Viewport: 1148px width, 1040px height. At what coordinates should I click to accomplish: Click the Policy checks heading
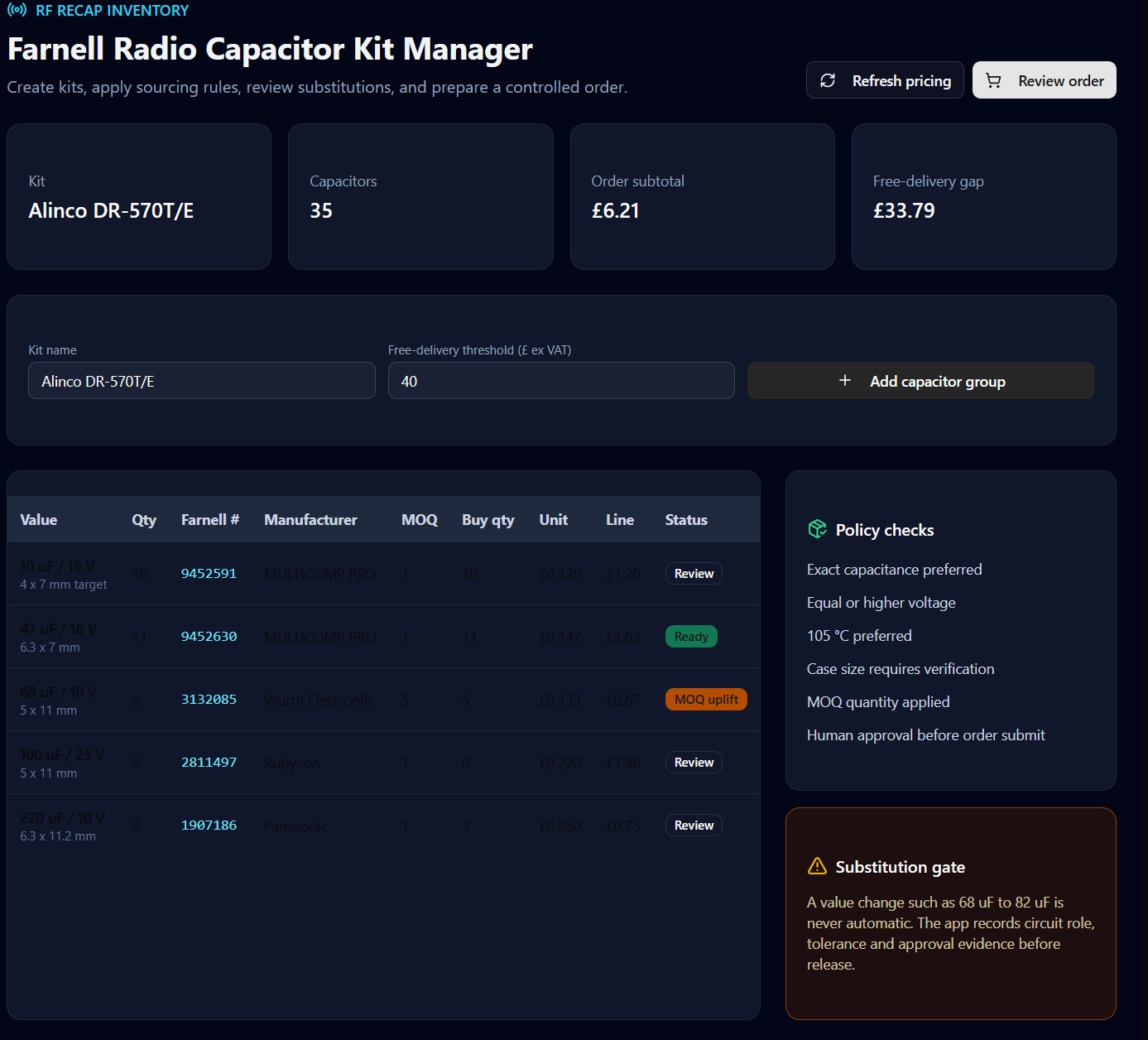[x=885, y=530]
